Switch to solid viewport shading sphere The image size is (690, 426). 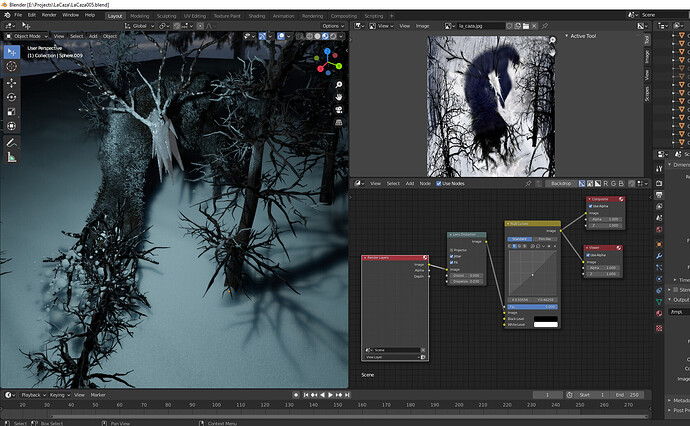[317, 37]
